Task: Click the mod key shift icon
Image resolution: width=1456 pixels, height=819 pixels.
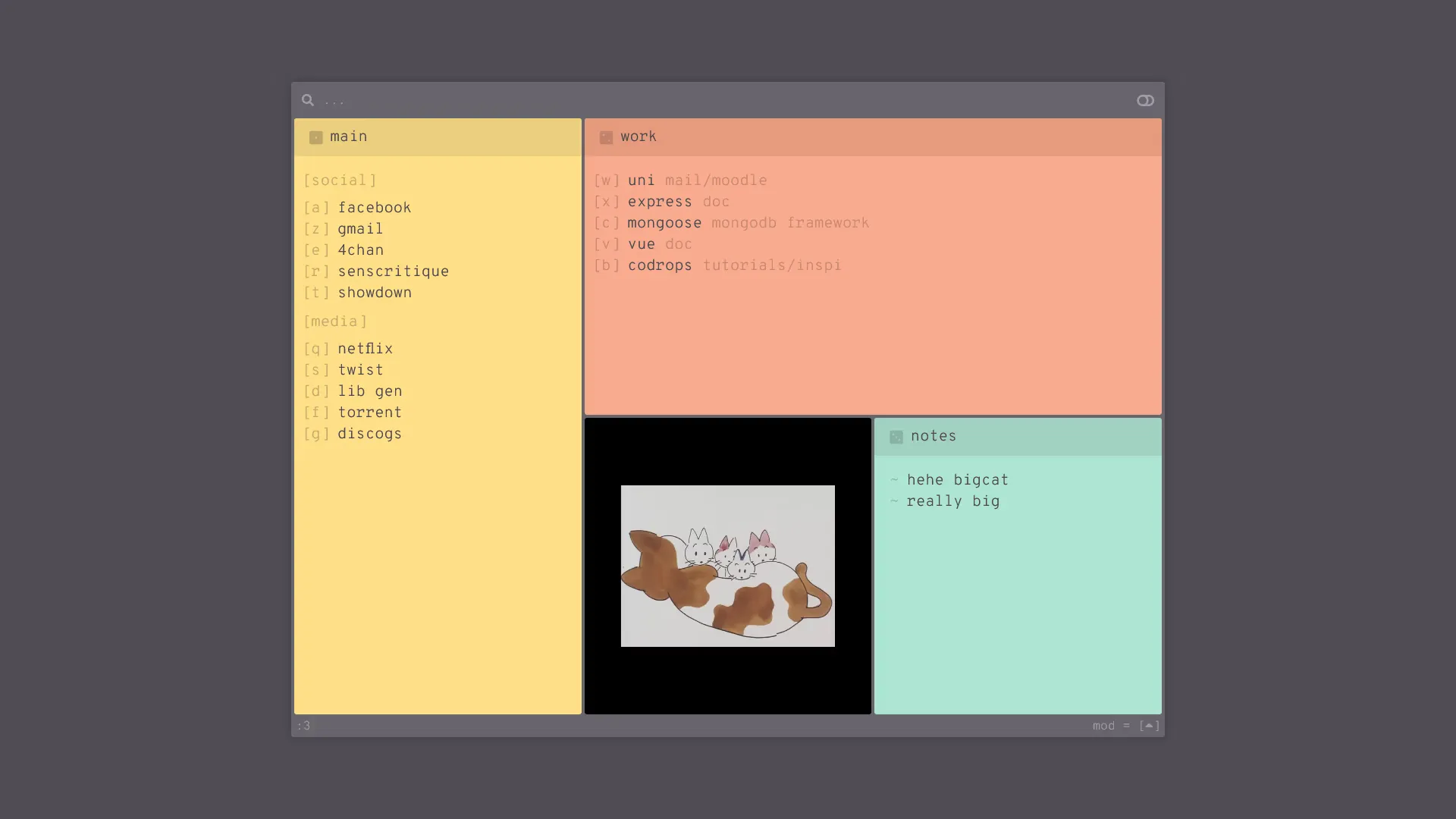Action: (x=1149, y=726)
